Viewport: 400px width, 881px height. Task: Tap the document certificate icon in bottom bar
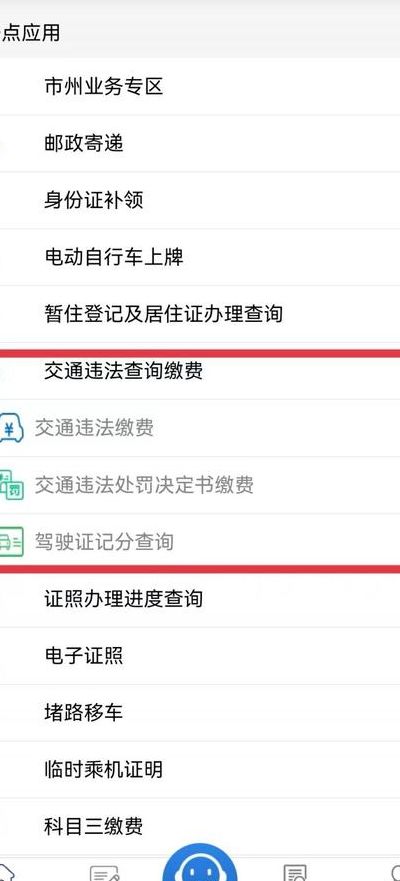pos(295,873)
